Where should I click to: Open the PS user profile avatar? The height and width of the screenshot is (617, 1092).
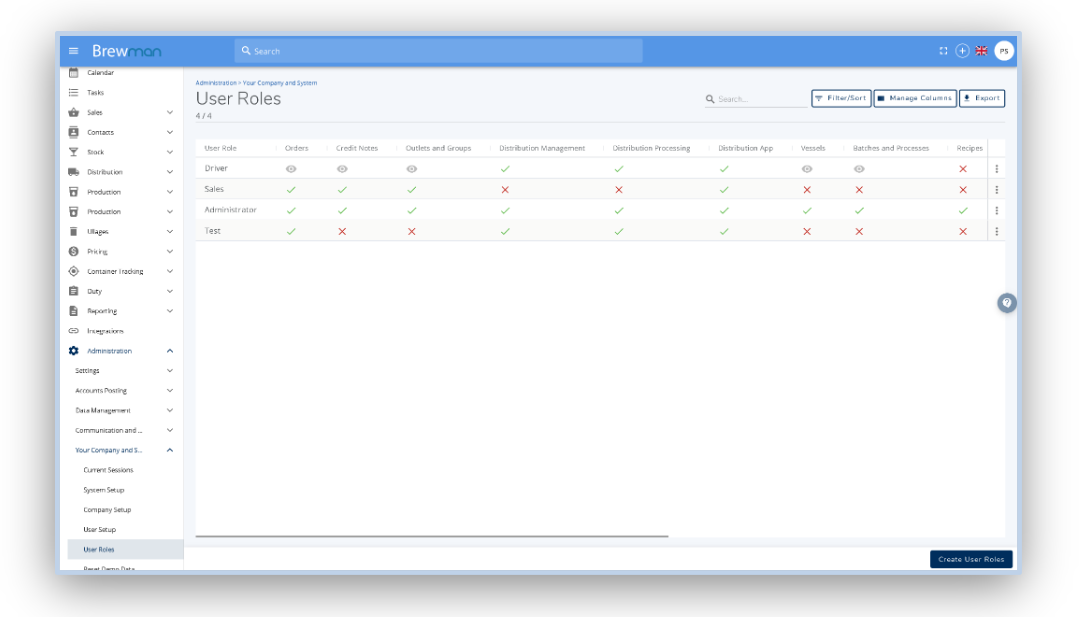(1003, 51)
